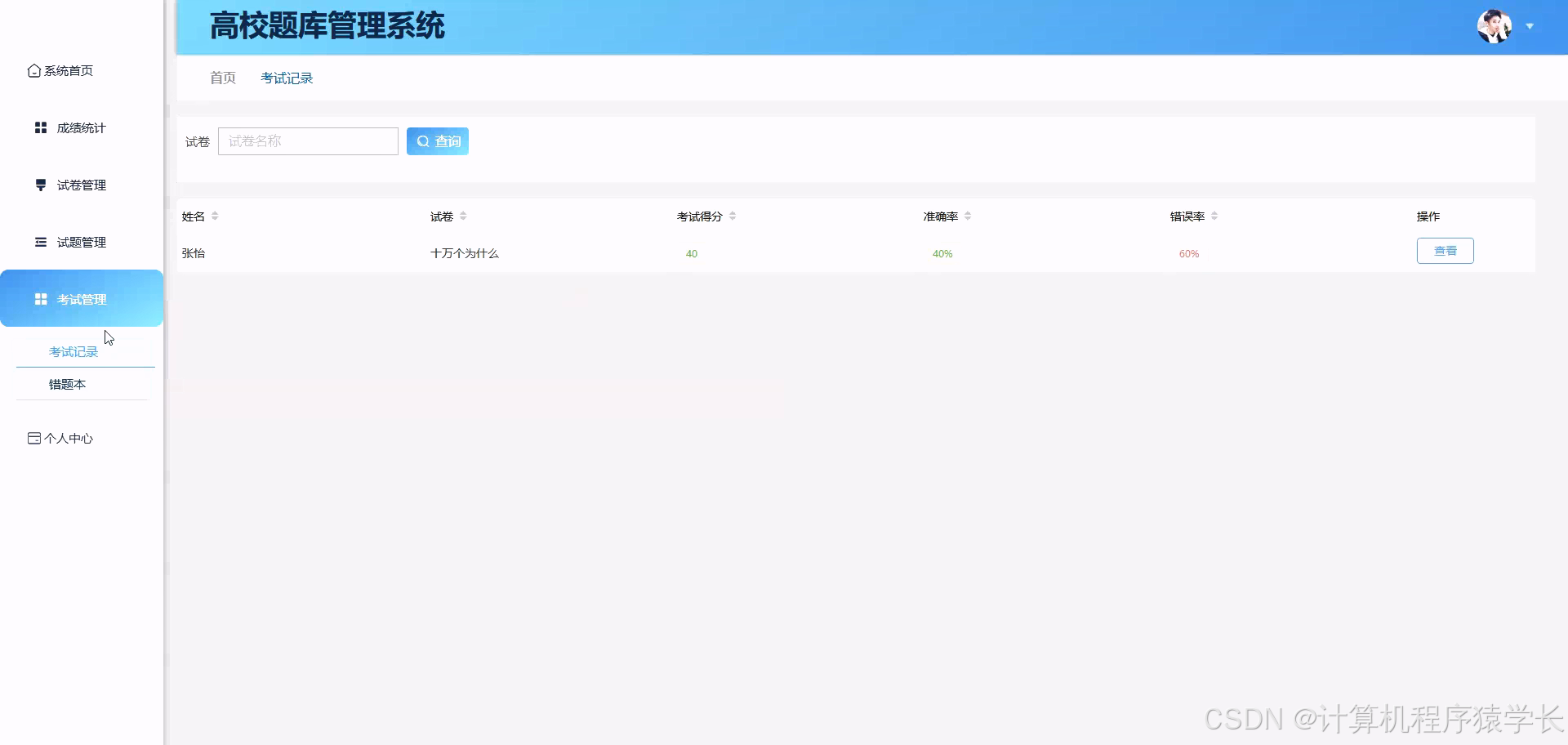Sort by 考试得分 column arrows
The height and width of the screenshot is (745, 1568).
click(733, 216)
